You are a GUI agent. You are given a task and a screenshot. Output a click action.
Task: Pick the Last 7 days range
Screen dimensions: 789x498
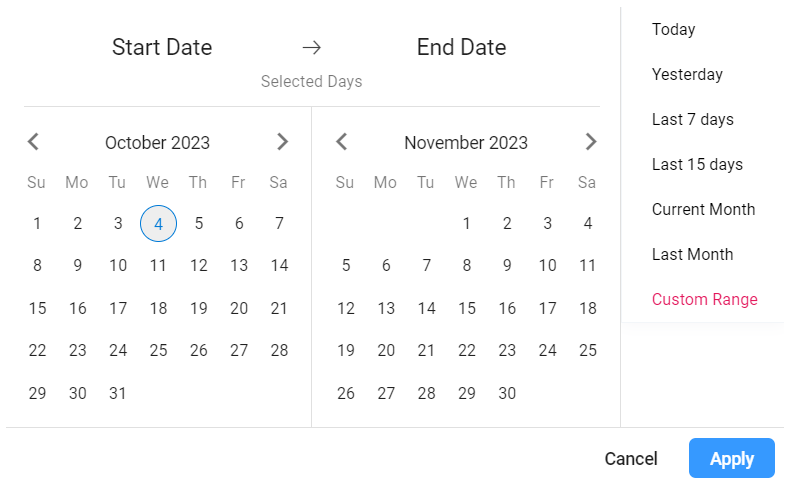click(x=692, y=120)
